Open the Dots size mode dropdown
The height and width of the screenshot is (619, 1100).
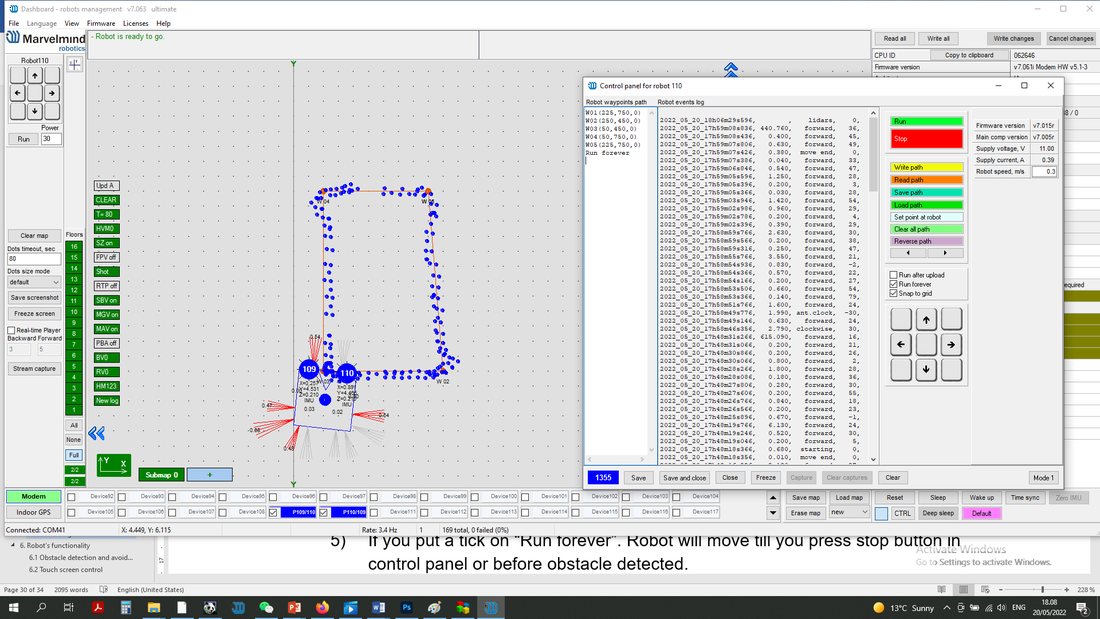(34, 282)
